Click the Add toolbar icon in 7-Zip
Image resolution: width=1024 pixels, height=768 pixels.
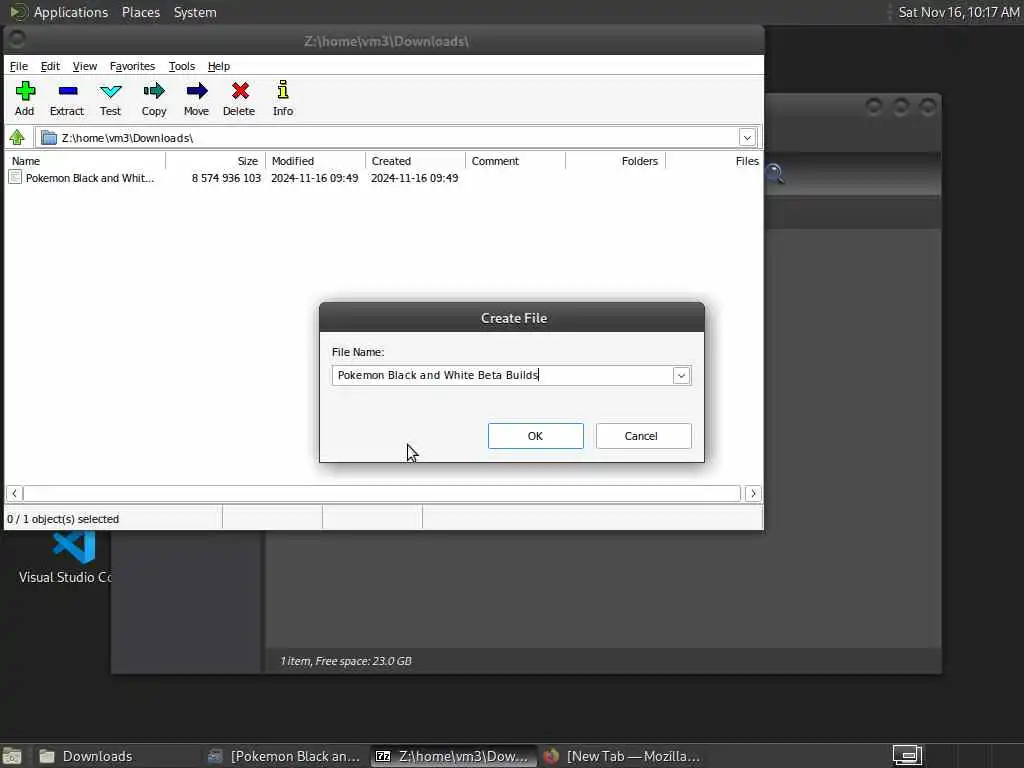25,99
